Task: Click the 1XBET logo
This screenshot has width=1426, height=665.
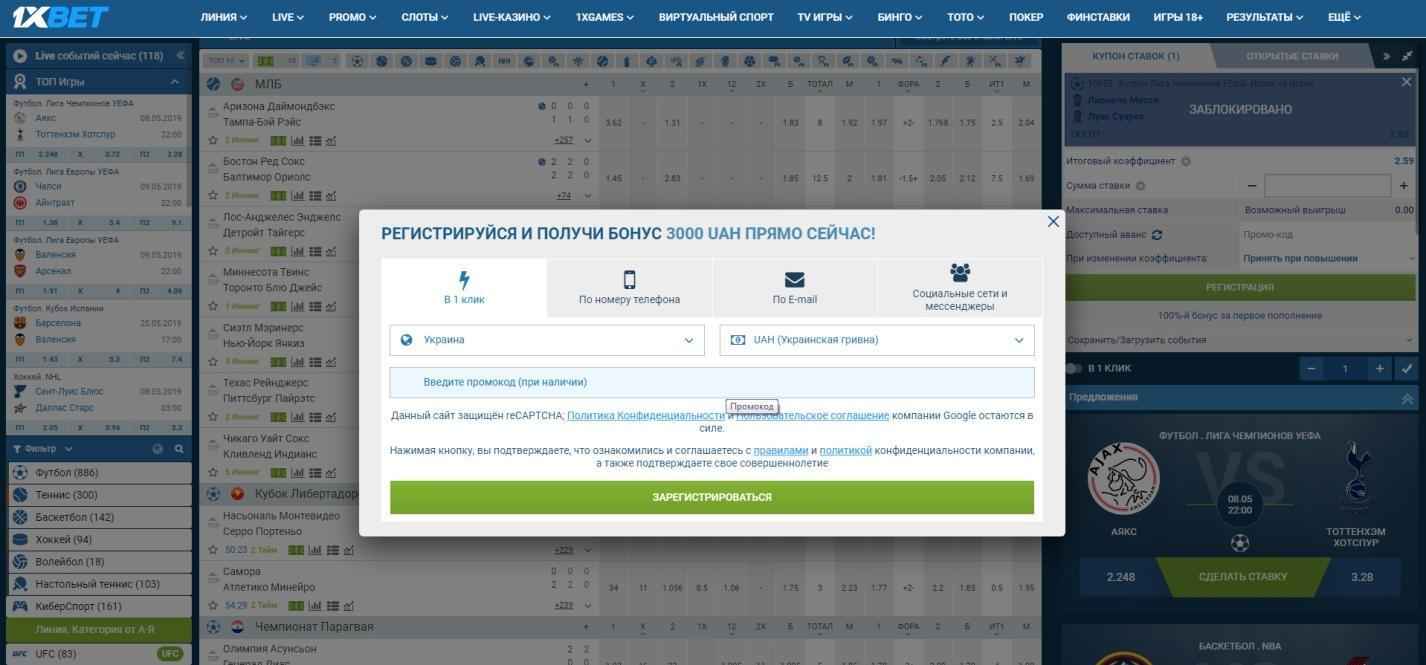Action: [x=61, y=17]
